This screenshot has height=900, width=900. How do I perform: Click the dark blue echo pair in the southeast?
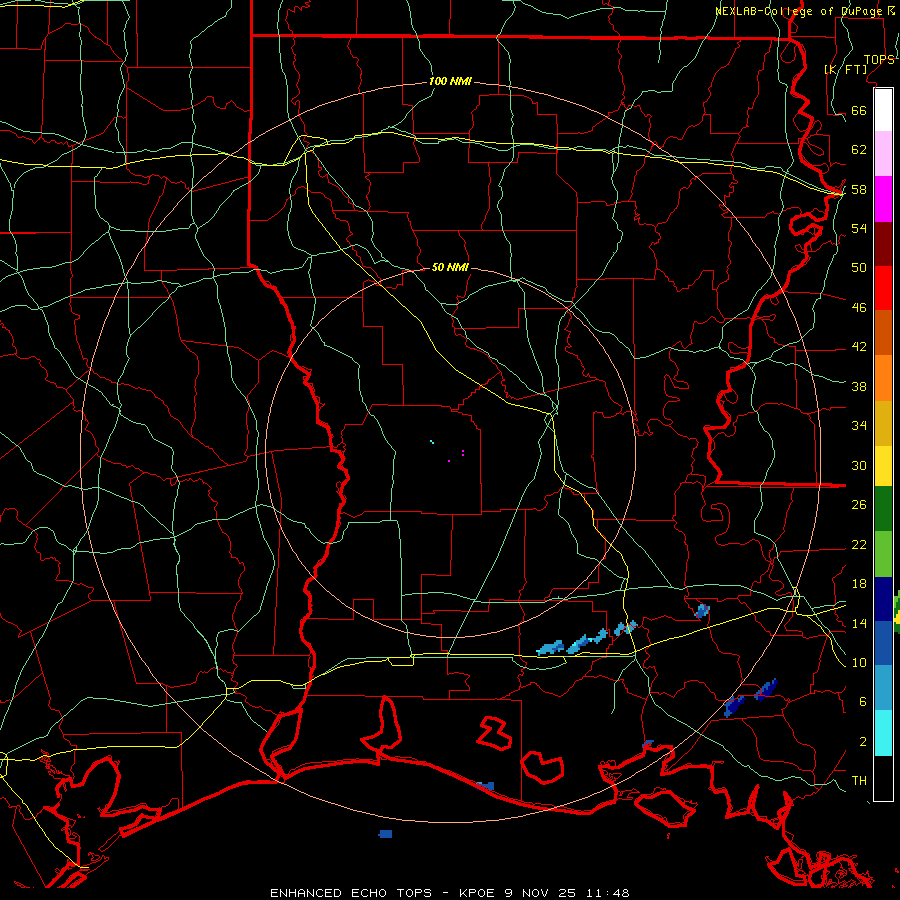750,697
